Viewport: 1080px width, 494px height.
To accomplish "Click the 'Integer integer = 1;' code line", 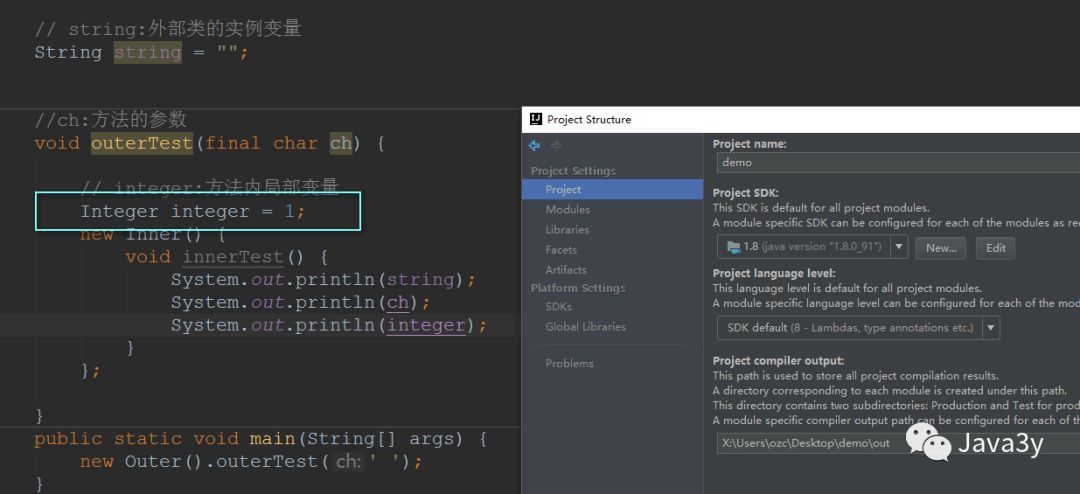I will click(x=192, y=212).
